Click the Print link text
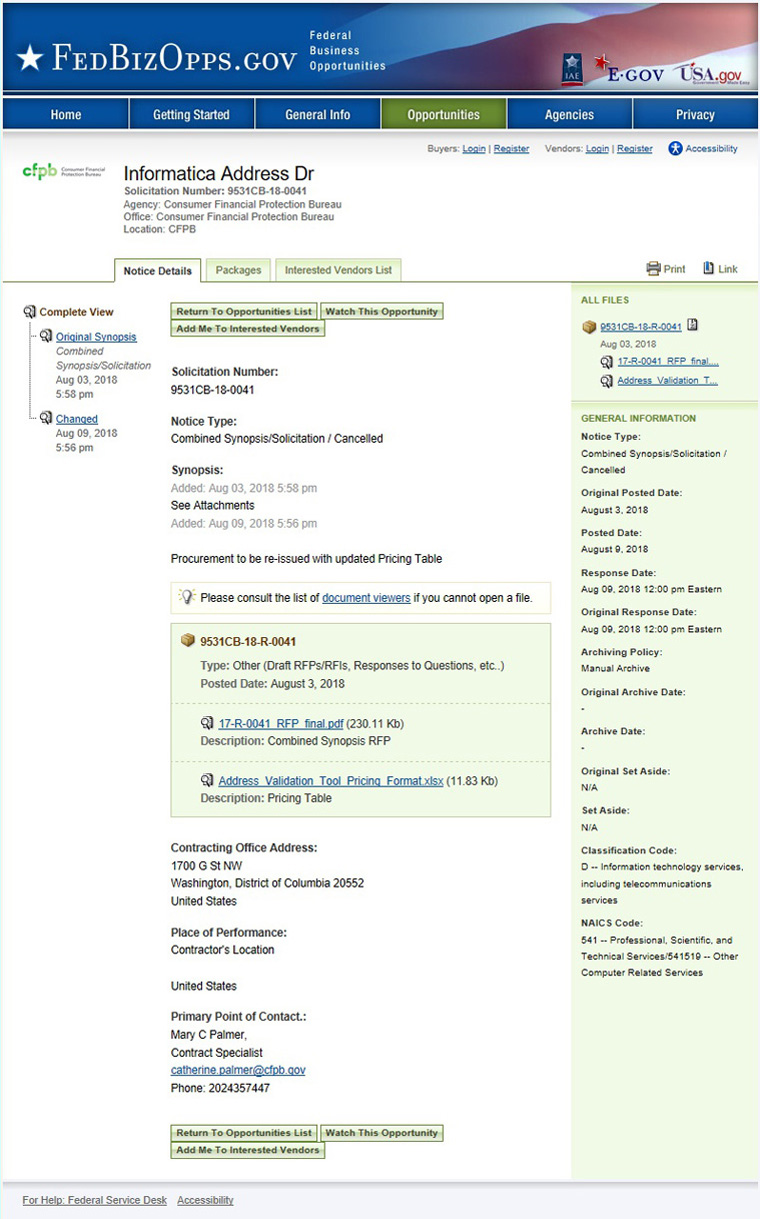 [x=675, y=269]
